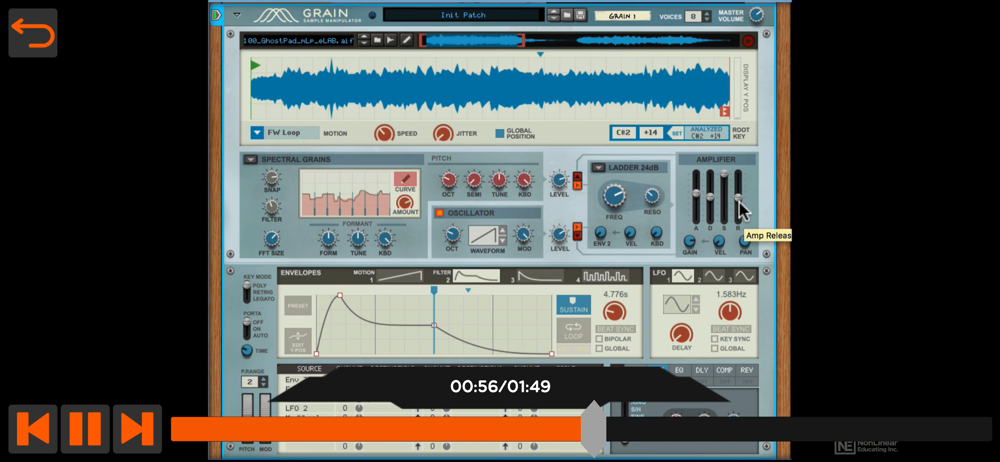Open the Ladder 24dB filter type dropdown
1000x462 pixels.
pyautogui.click(x=598, y=168)
